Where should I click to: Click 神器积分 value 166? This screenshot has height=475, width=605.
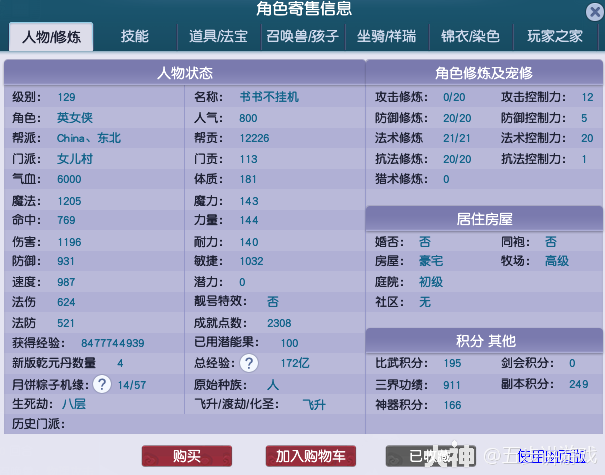click(x=452, y=405)
